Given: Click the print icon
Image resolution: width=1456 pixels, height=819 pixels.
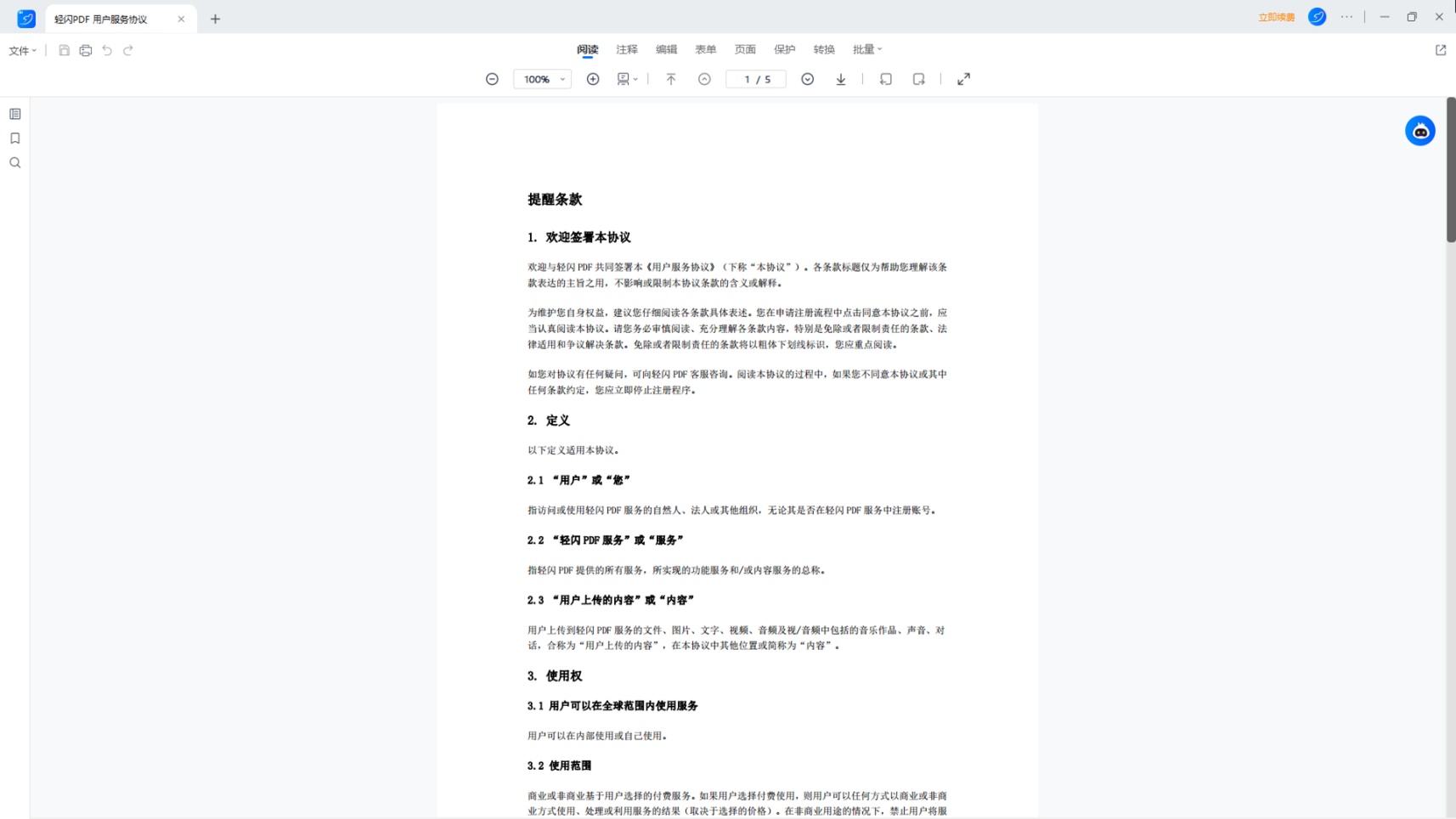Looking at the screenshot, I should (86, 51).
